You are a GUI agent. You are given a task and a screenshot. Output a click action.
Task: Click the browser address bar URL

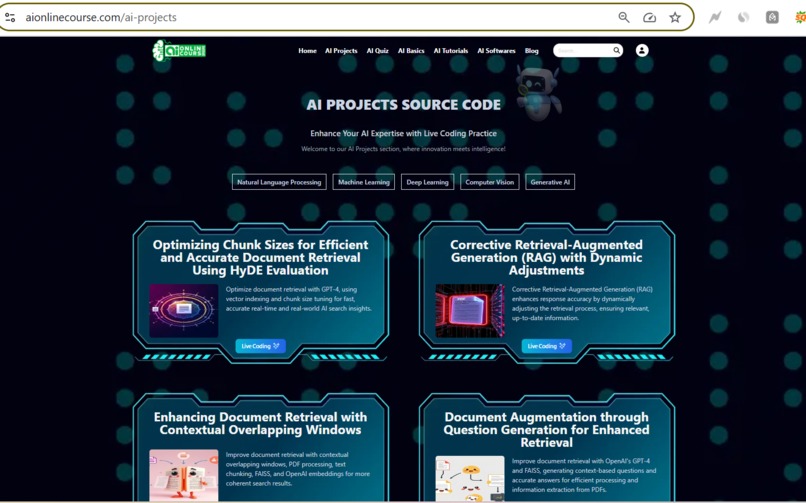click(x=101, y=17)
